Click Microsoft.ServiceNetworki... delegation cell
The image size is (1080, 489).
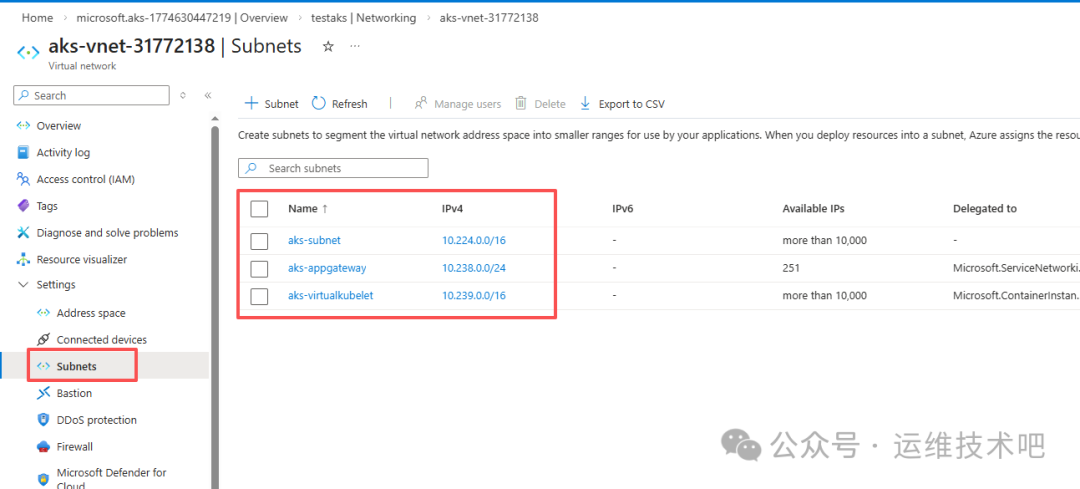click(1016, 268)
